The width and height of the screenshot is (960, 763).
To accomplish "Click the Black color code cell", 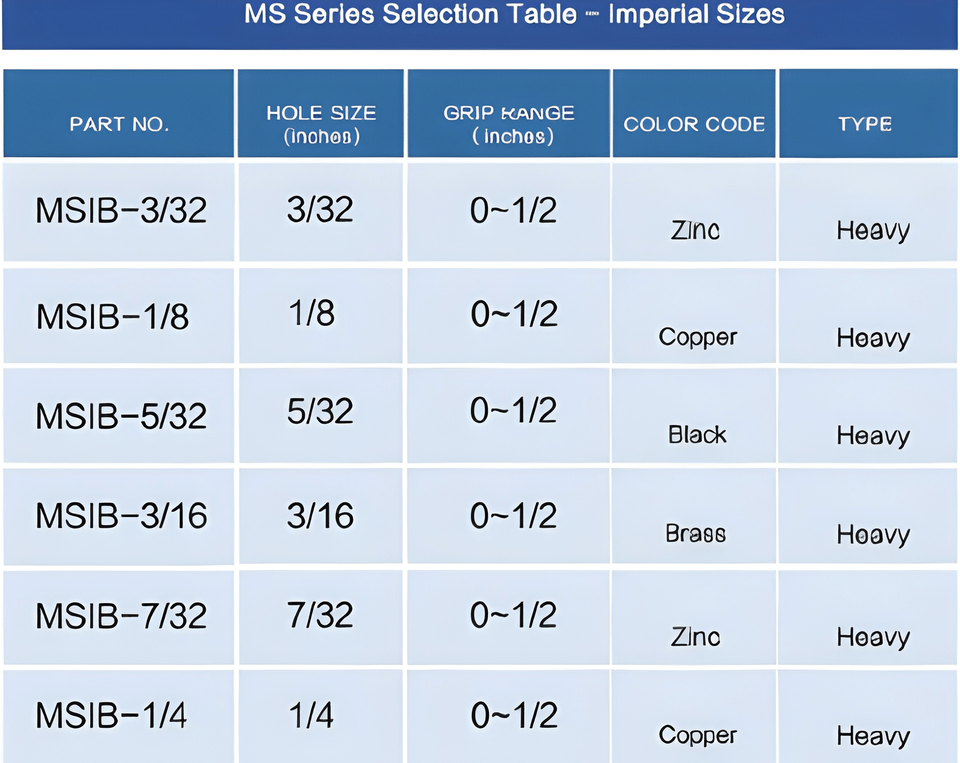I will coord(697,435).
